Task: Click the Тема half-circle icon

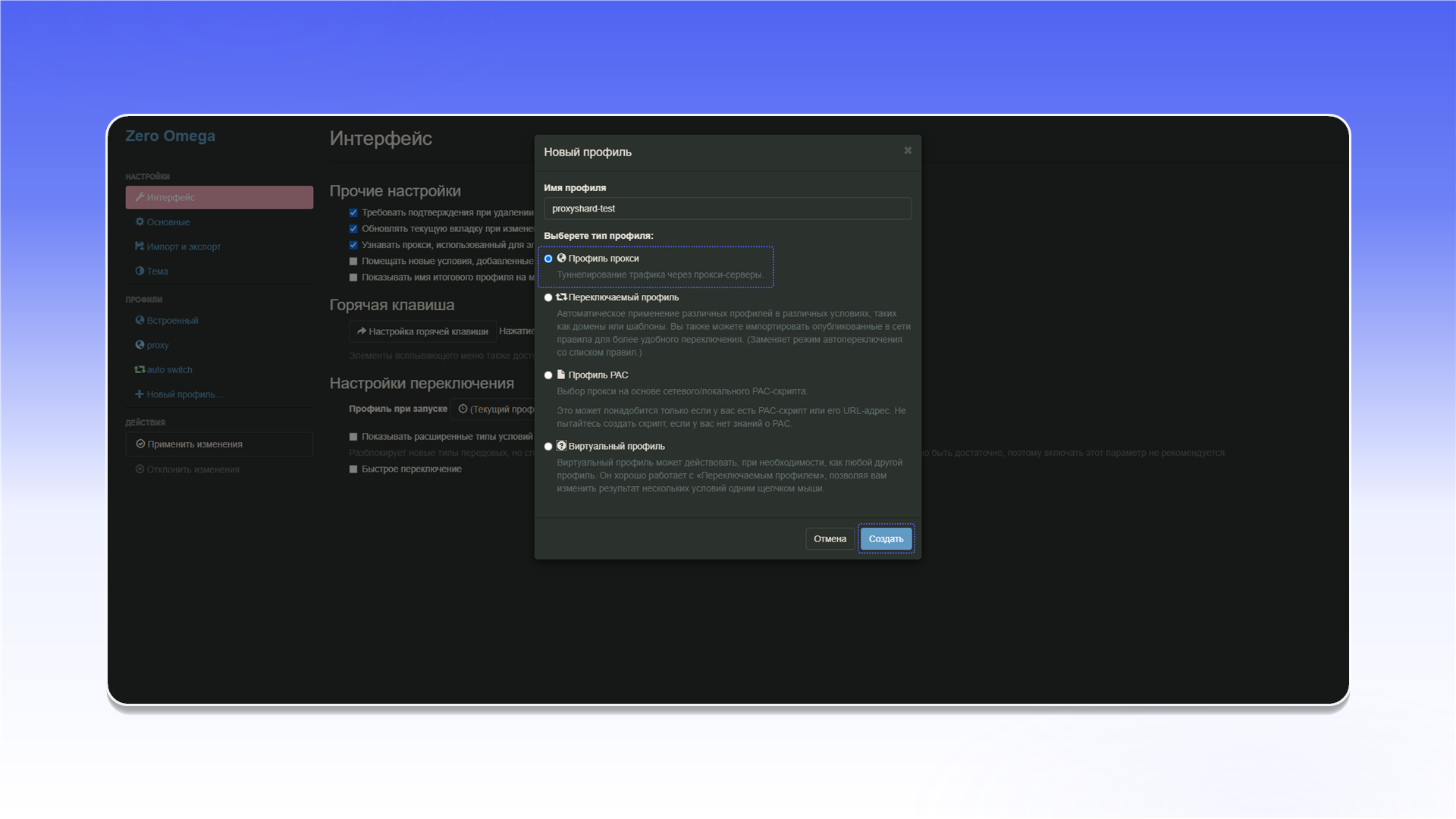Action: point(140,271)
